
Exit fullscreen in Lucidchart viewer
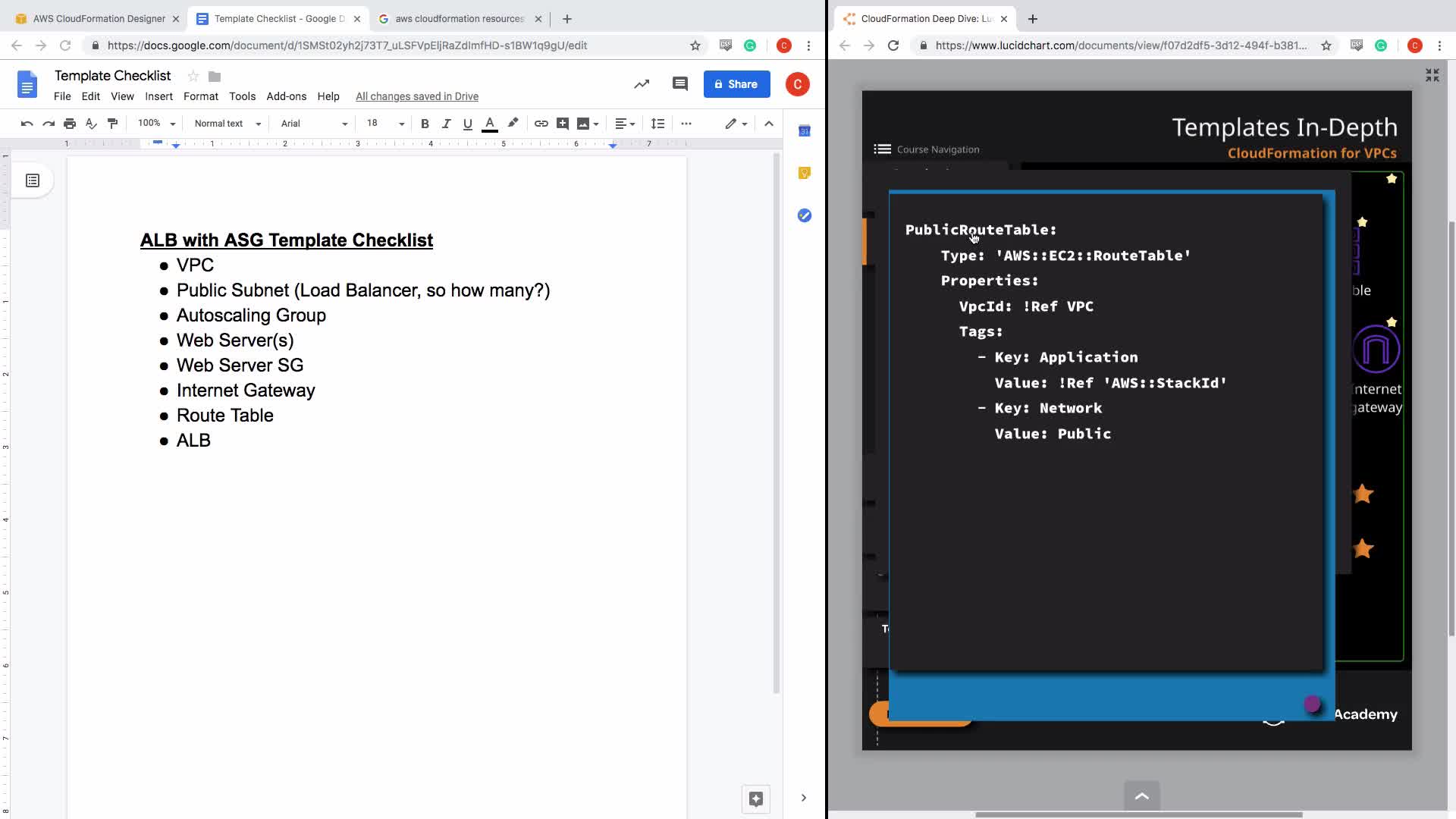tap(1432, 75)
